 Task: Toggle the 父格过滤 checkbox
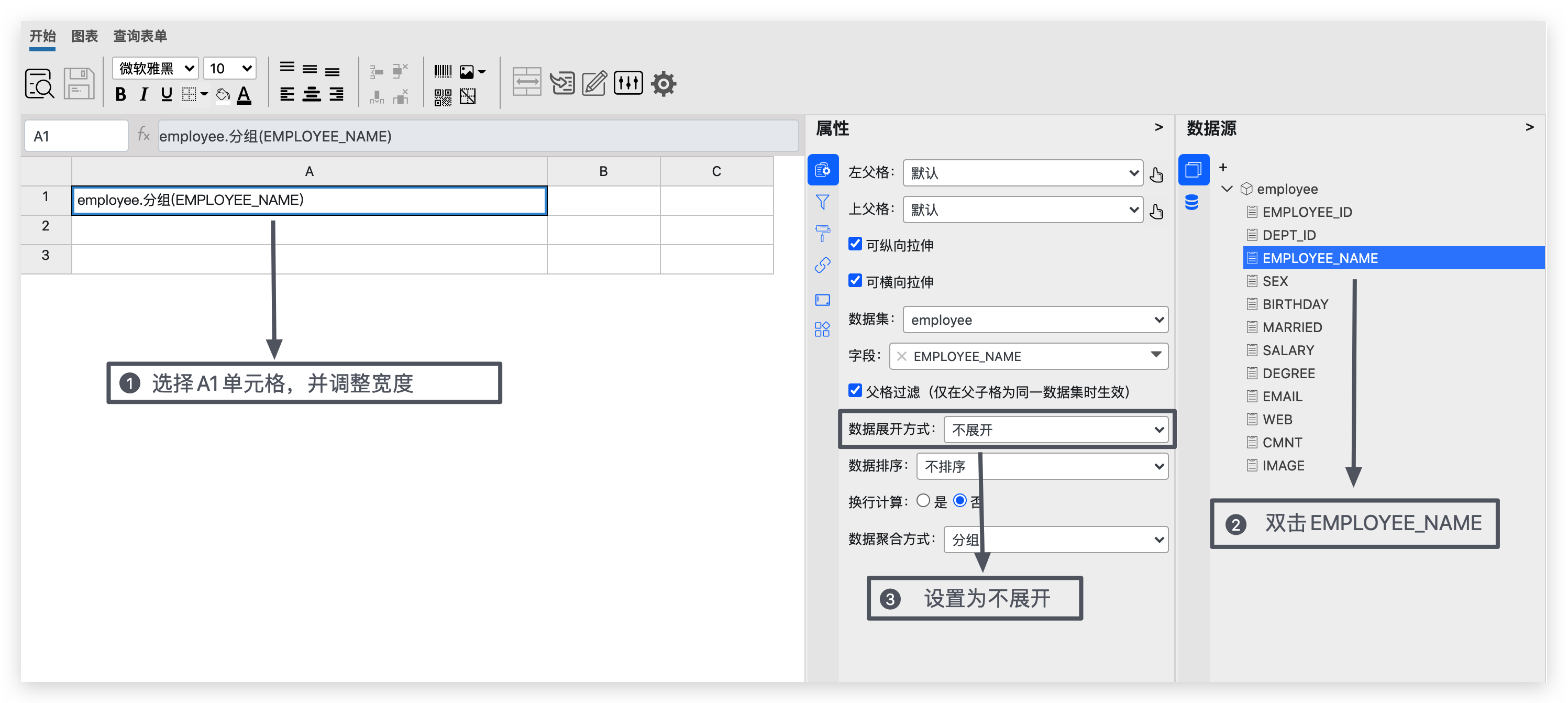point(855,391)
